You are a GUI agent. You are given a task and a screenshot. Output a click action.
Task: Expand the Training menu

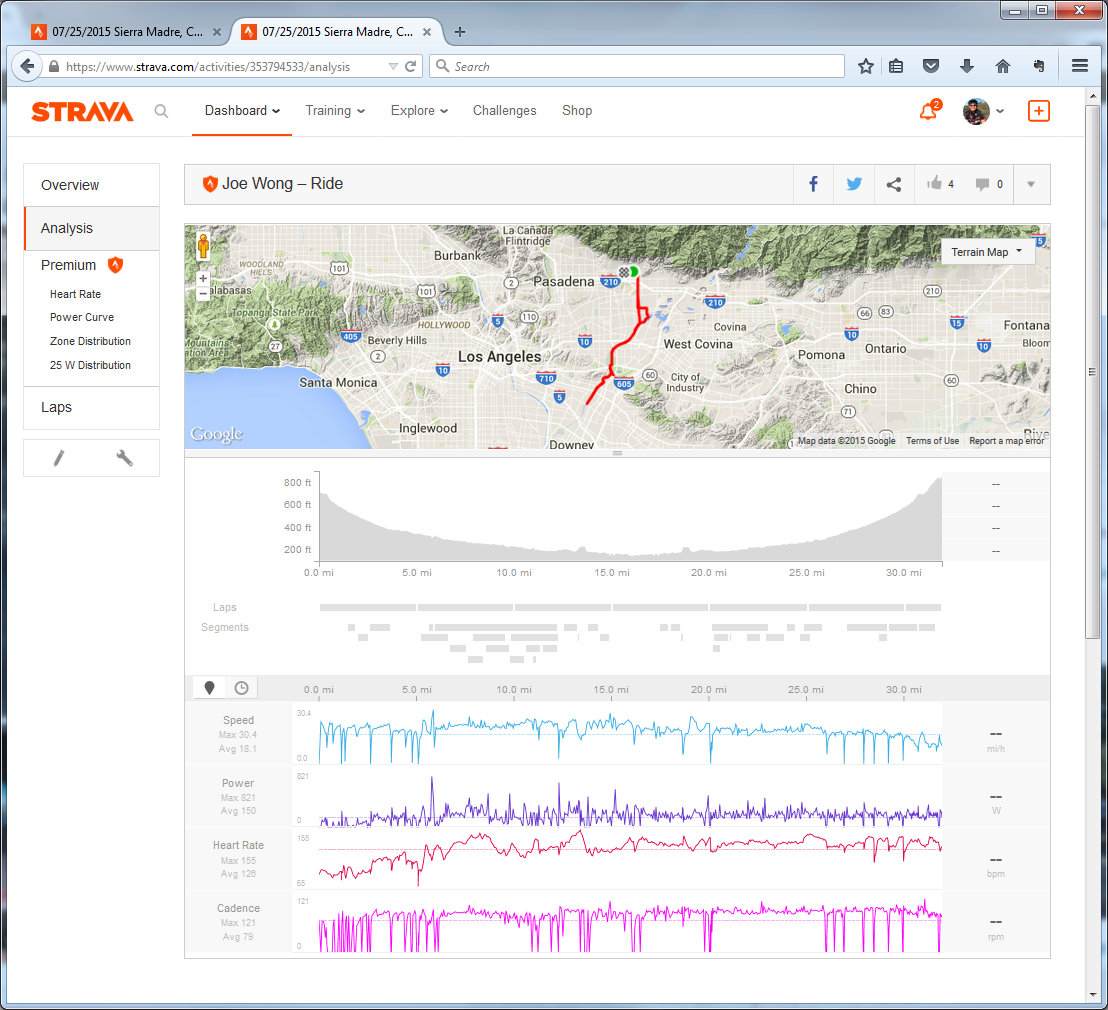335,111
